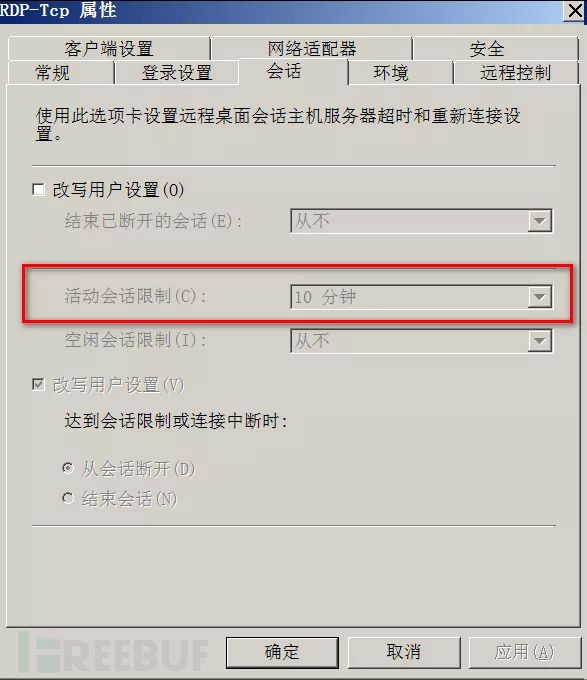The width and height of the screenshot is (587, 680).
Task: Open the 网络适配器 tab
Action: tap(311, 49)
